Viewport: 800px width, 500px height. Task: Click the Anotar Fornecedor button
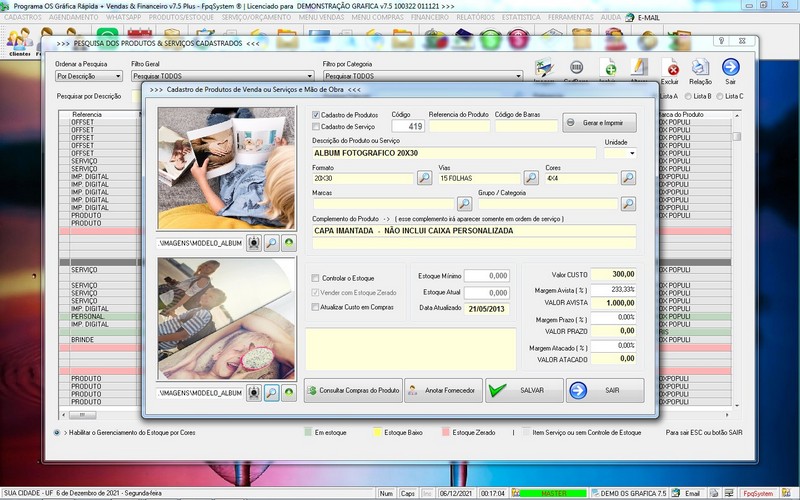point(443,390)
